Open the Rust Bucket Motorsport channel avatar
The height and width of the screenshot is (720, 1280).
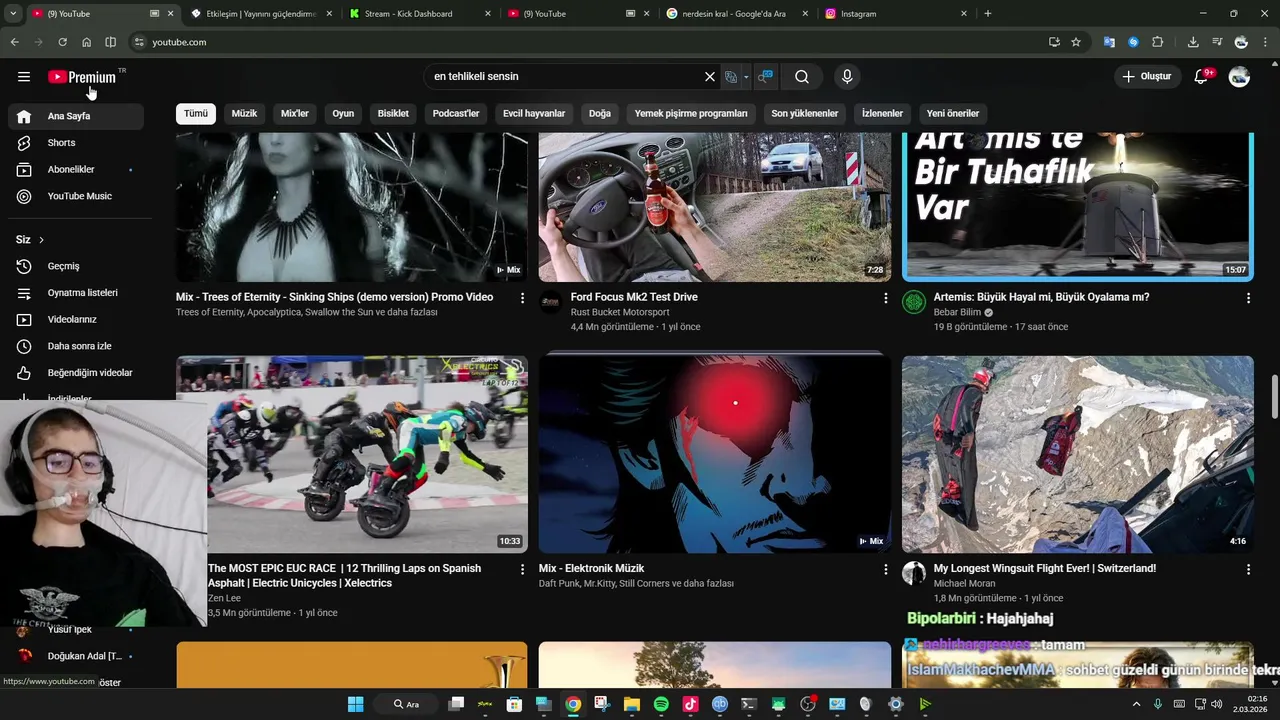coord(551,302)
